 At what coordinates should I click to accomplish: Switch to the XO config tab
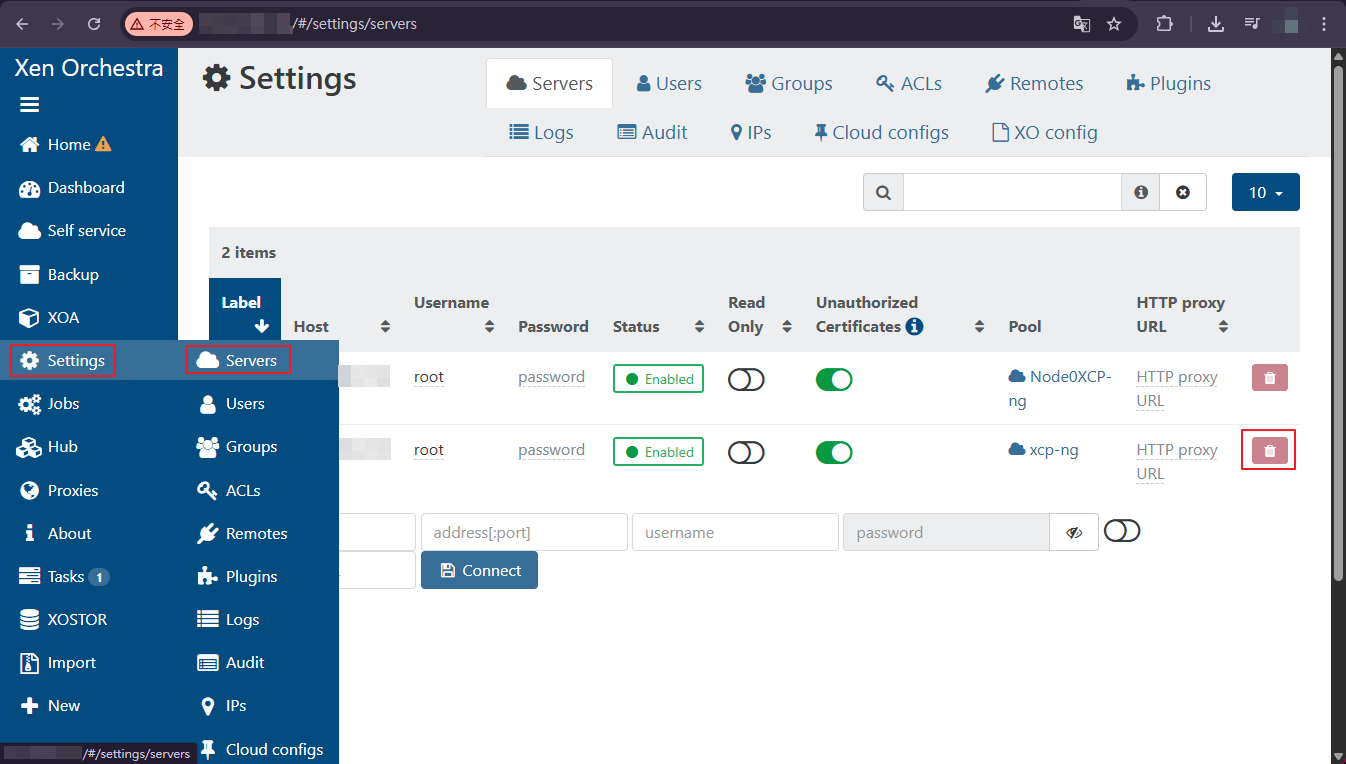click(1044, 132)
